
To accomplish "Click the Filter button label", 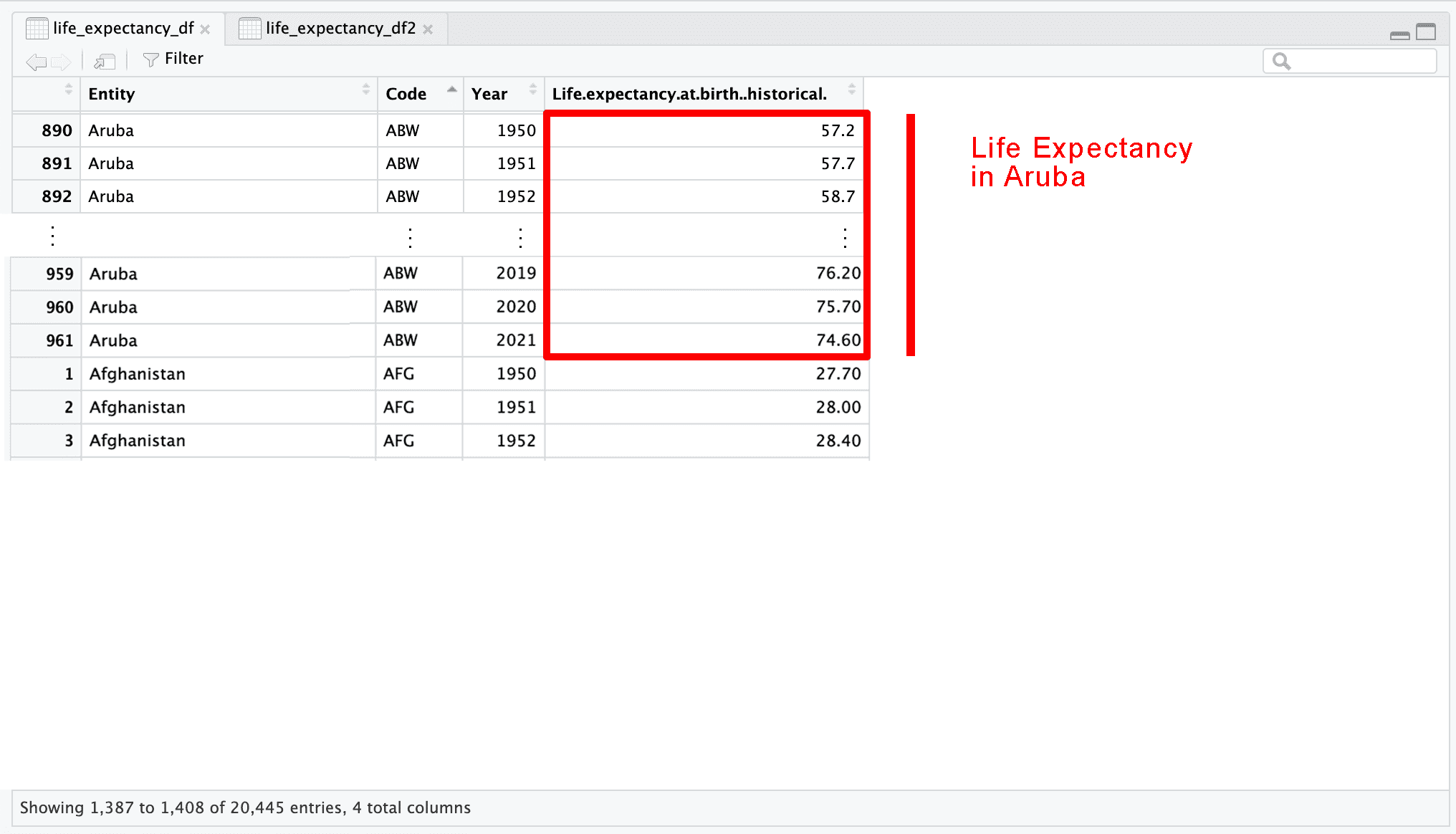I will pos(183,59).
